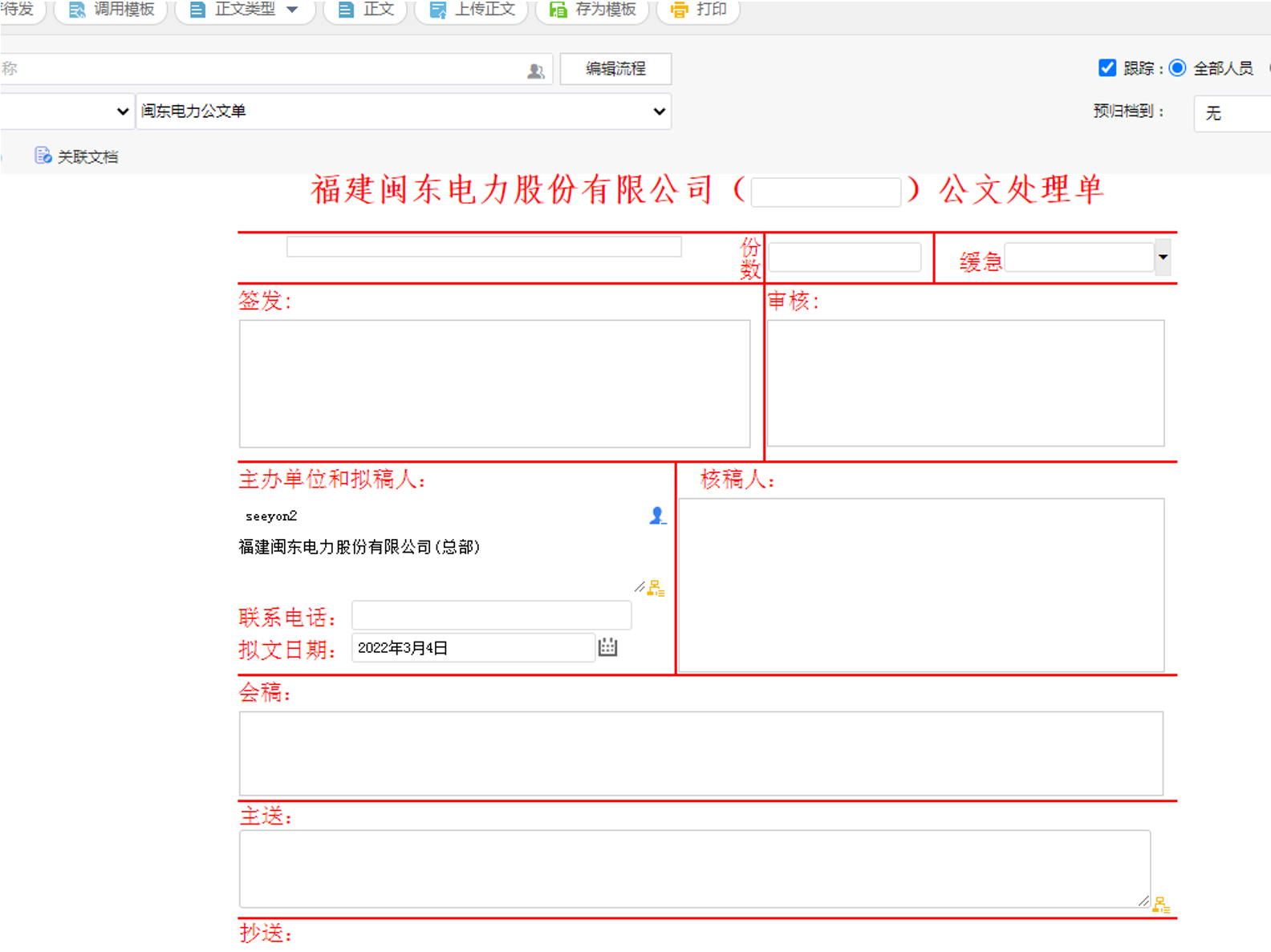
Task: Click the 审核 text area
Action: click(x=965, y=383)
